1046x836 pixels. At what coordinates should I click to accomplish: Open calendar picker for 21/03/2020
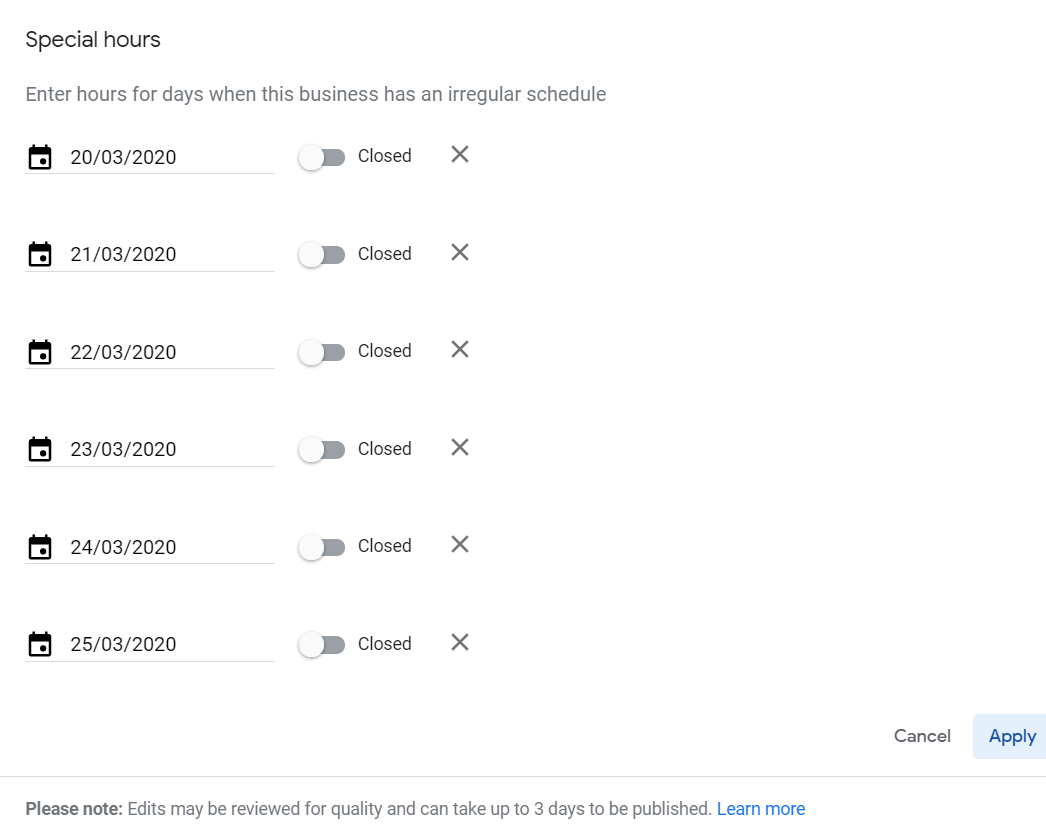tap(40, 254)
